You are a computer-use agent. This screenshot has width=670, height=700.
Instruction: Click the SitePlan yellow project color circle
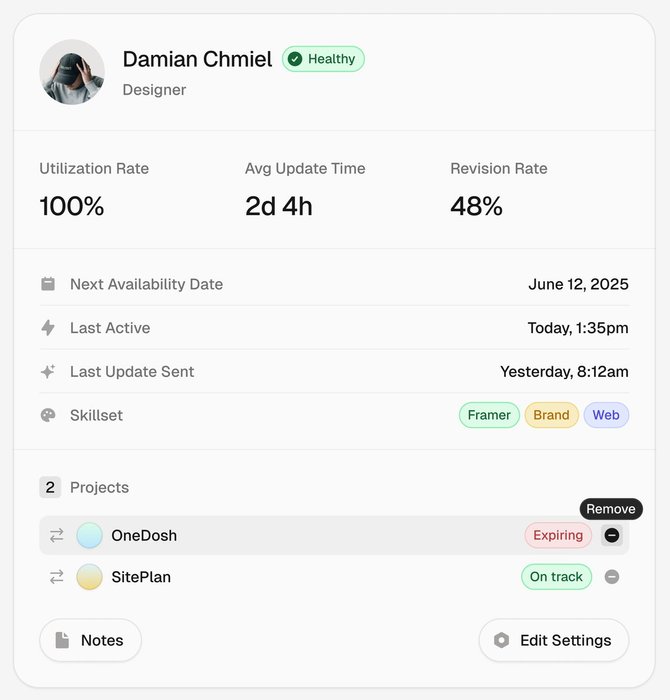[x=90, y=577]
